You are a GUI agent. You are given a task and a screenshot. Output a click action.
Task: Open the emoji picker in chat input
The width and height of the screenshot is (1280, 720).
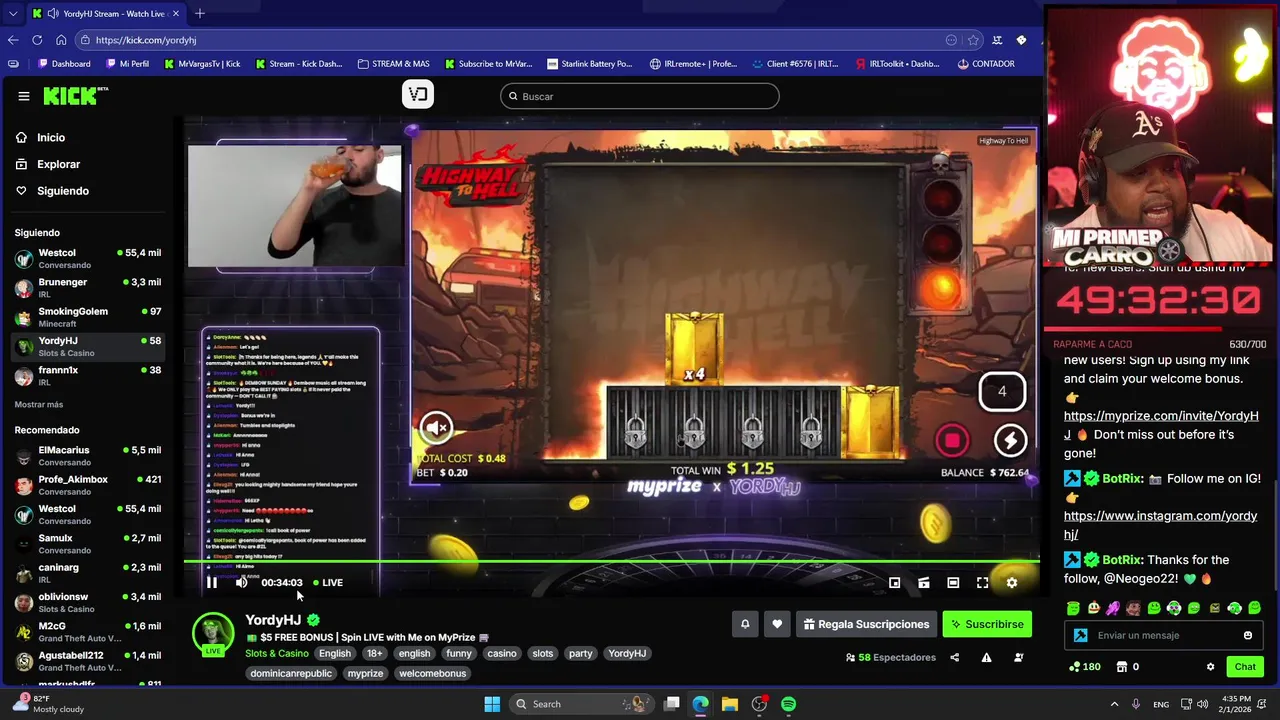tap(1248, 635)
